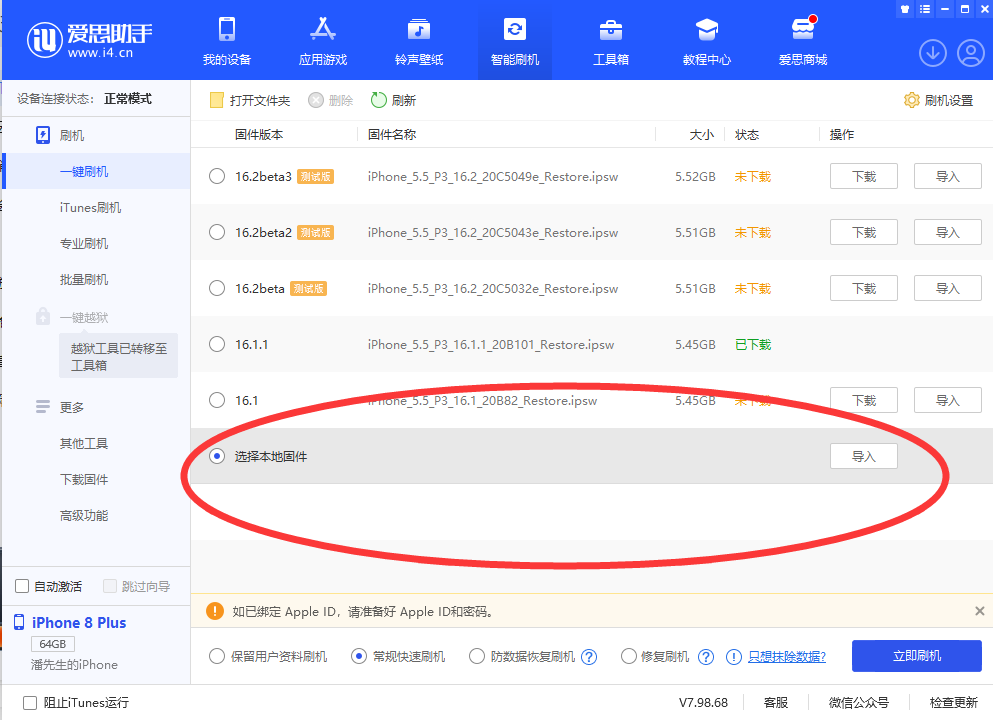Select the 16.1.1 firmware radio button

(217, 345)
